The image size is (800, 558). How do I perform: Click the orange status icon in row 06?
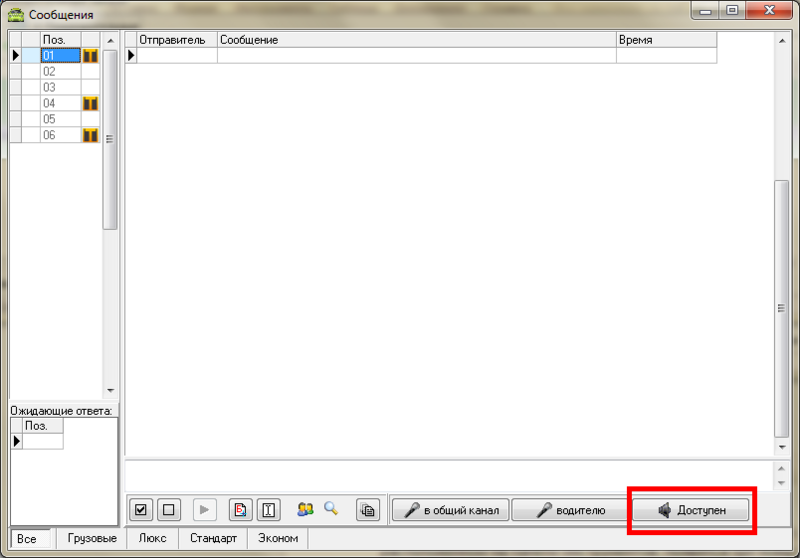click(x=90, y=135)
